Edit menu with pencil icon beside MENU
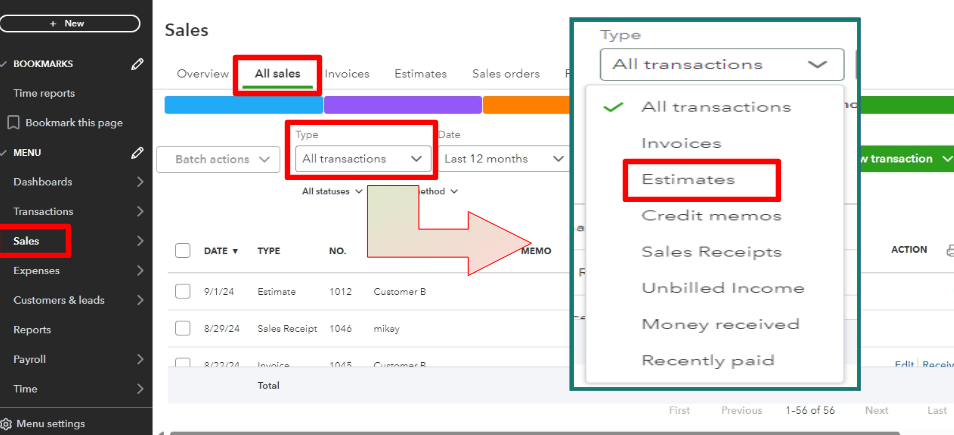This screenshot has height=435, width=954. click(x=138, y=153)
